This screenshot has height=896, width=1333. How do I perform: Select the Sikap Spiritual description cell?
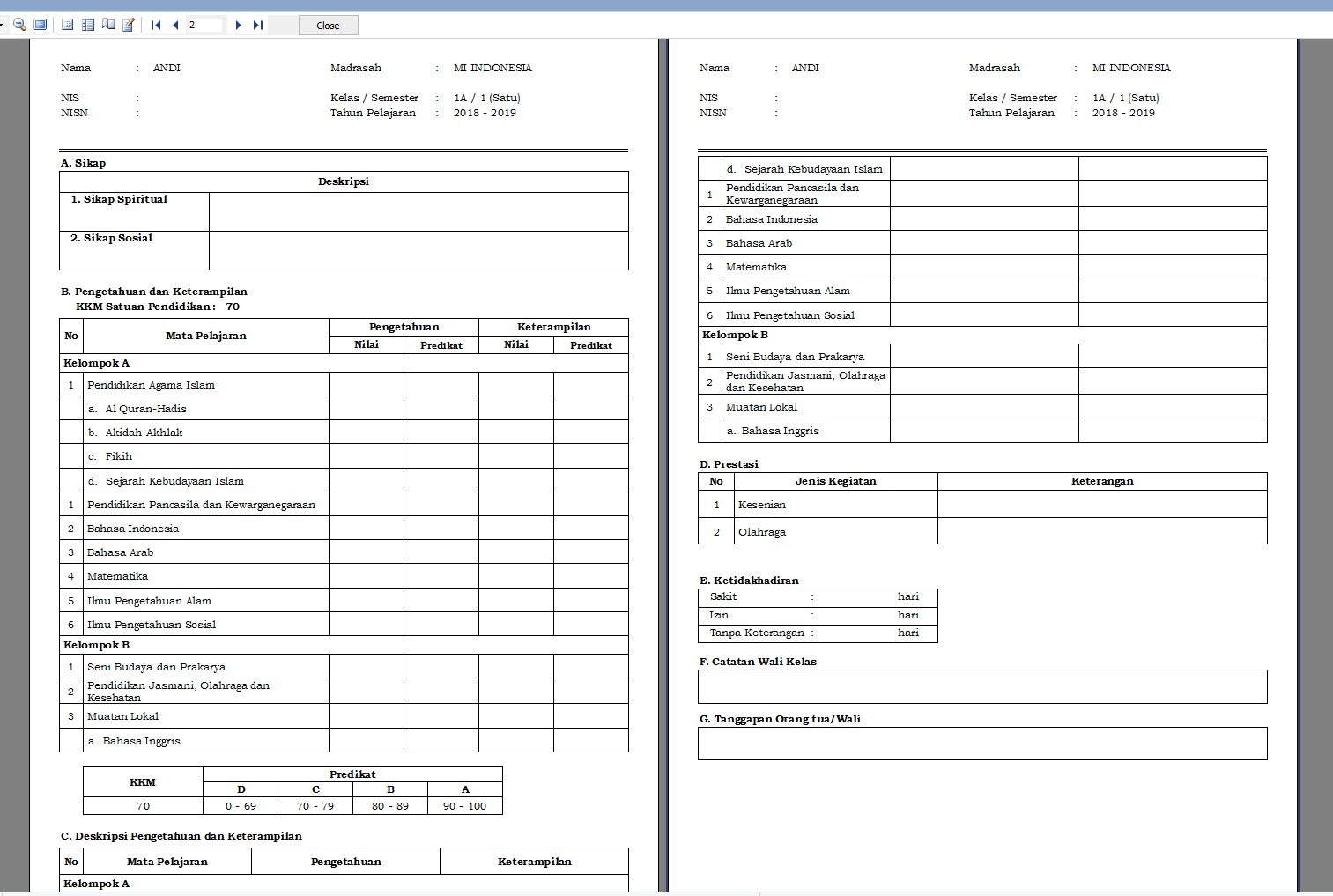(x=418, y=211)
